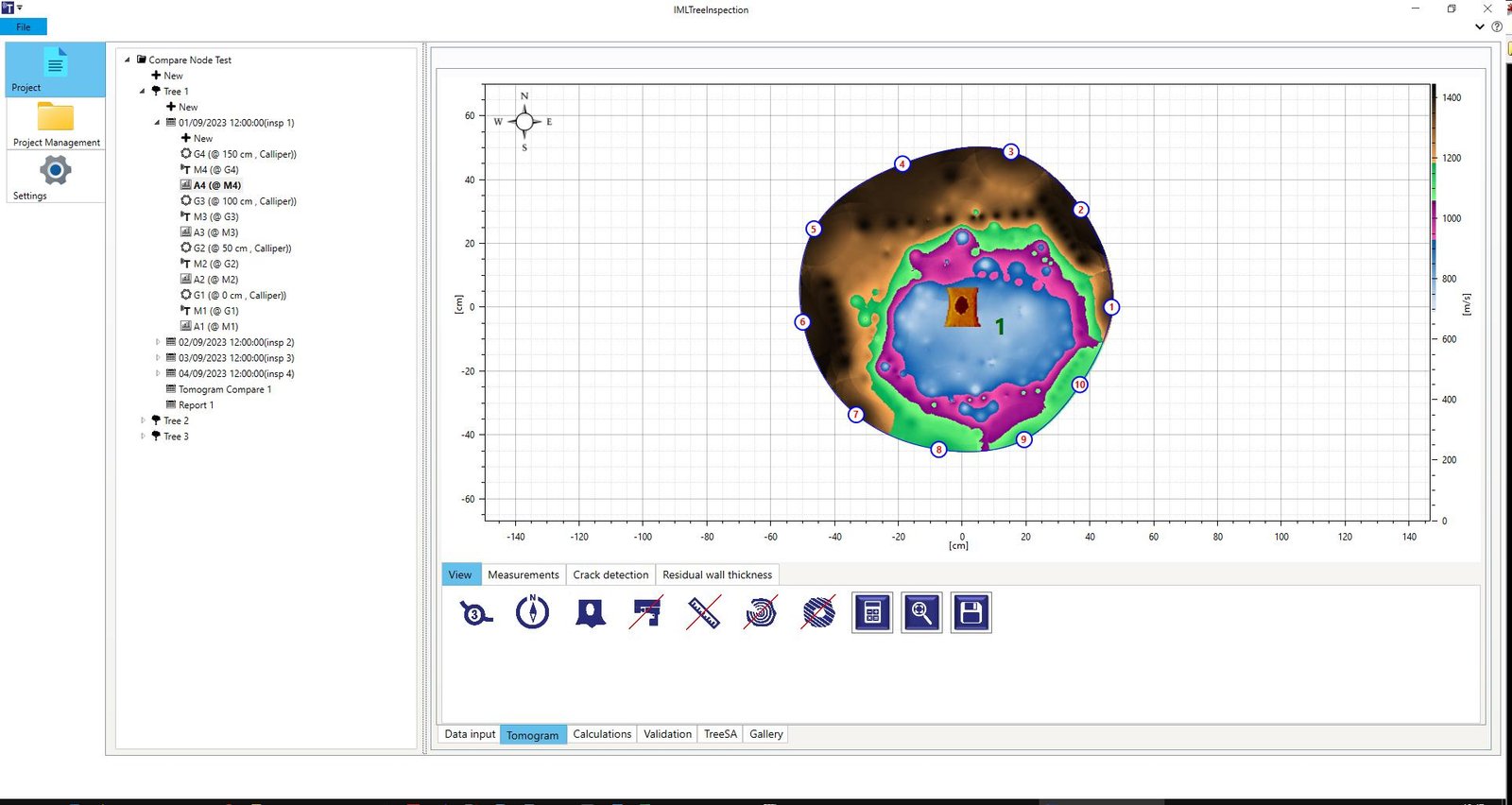The width and height of the screenshot is (1512, 805).
Task: Click the crossed-out tree rings icon
Action: tap(761, 612)
